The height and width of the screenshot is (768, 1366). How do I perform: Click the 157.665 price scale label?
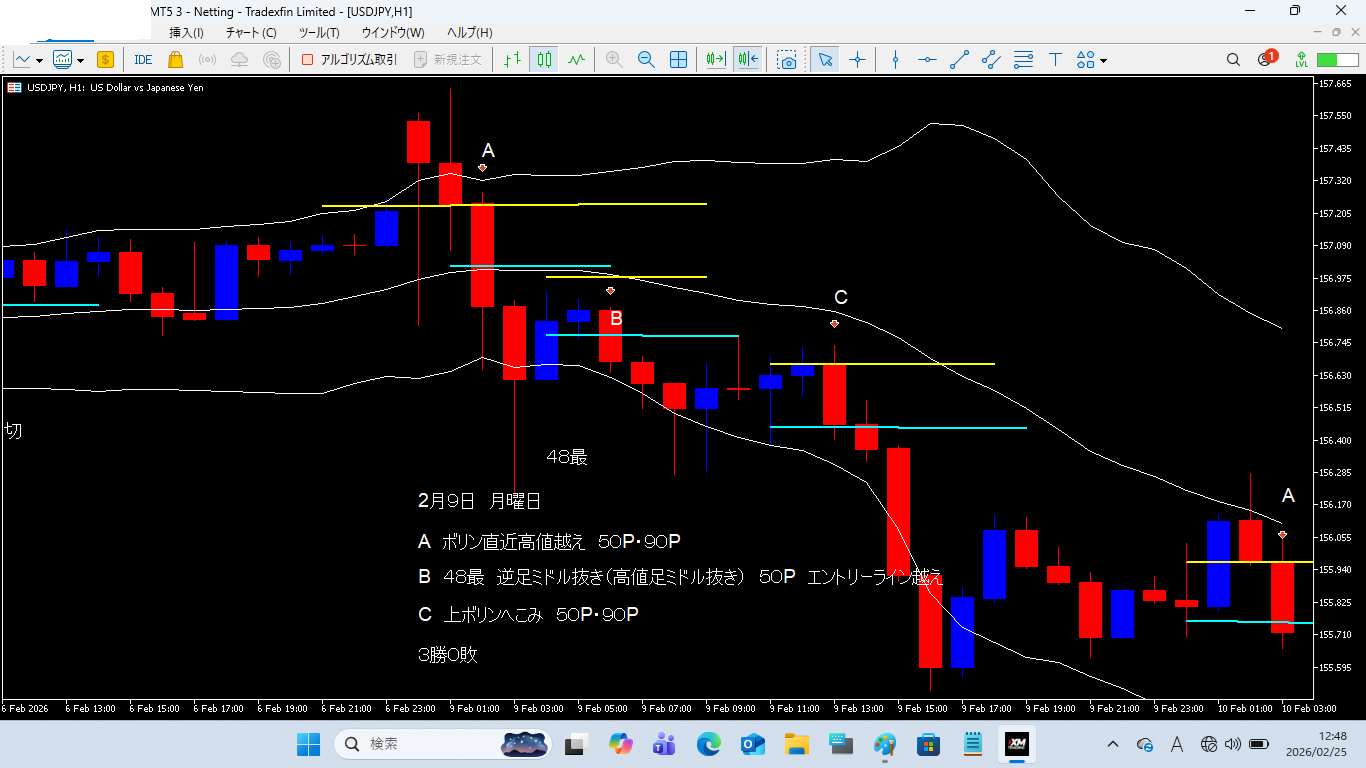pyautogui.click(x=1337, y=84)
